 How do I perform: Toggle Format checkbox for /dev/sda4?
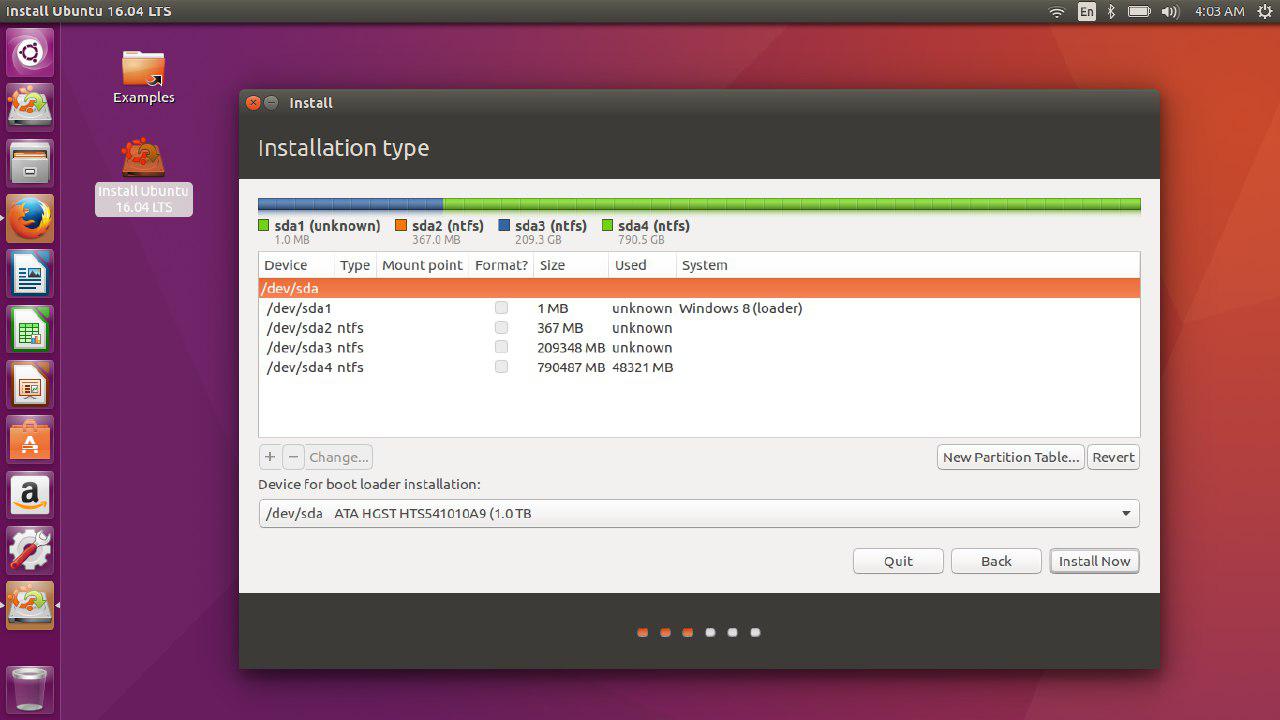point(501,367)
